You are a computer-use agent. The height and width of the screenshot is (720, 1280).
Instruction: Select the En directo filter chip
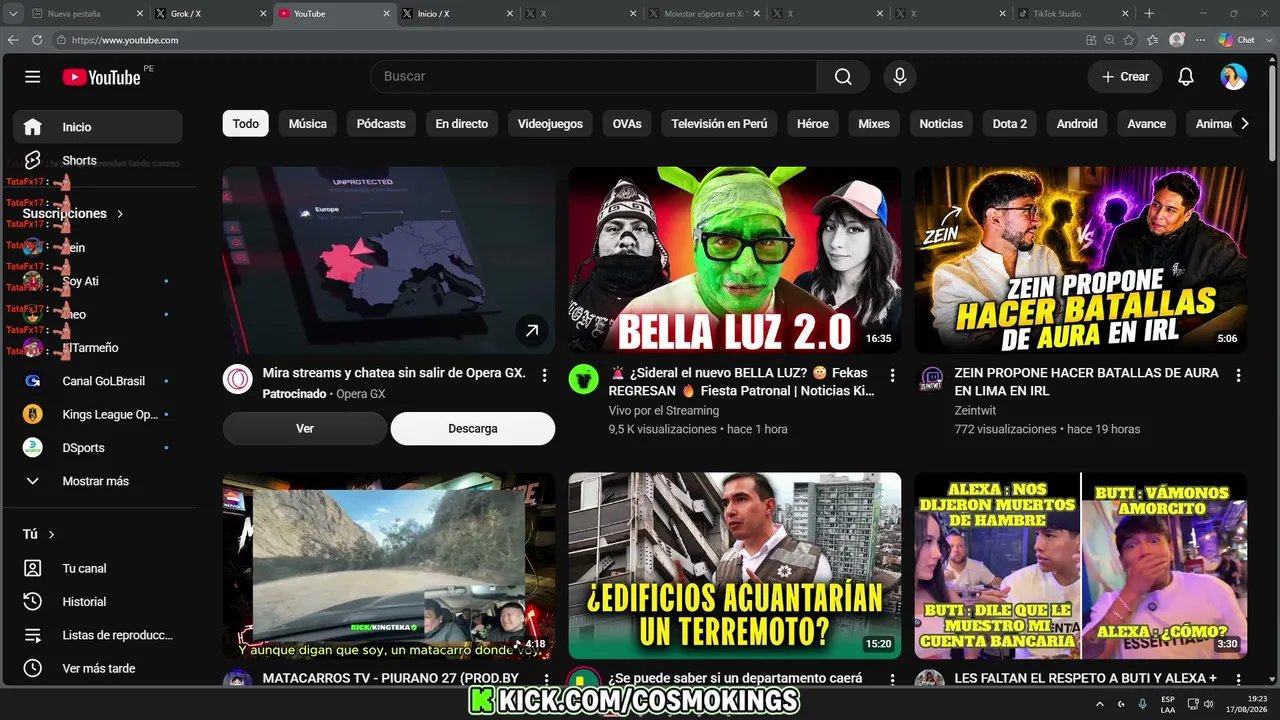[462, 124]
